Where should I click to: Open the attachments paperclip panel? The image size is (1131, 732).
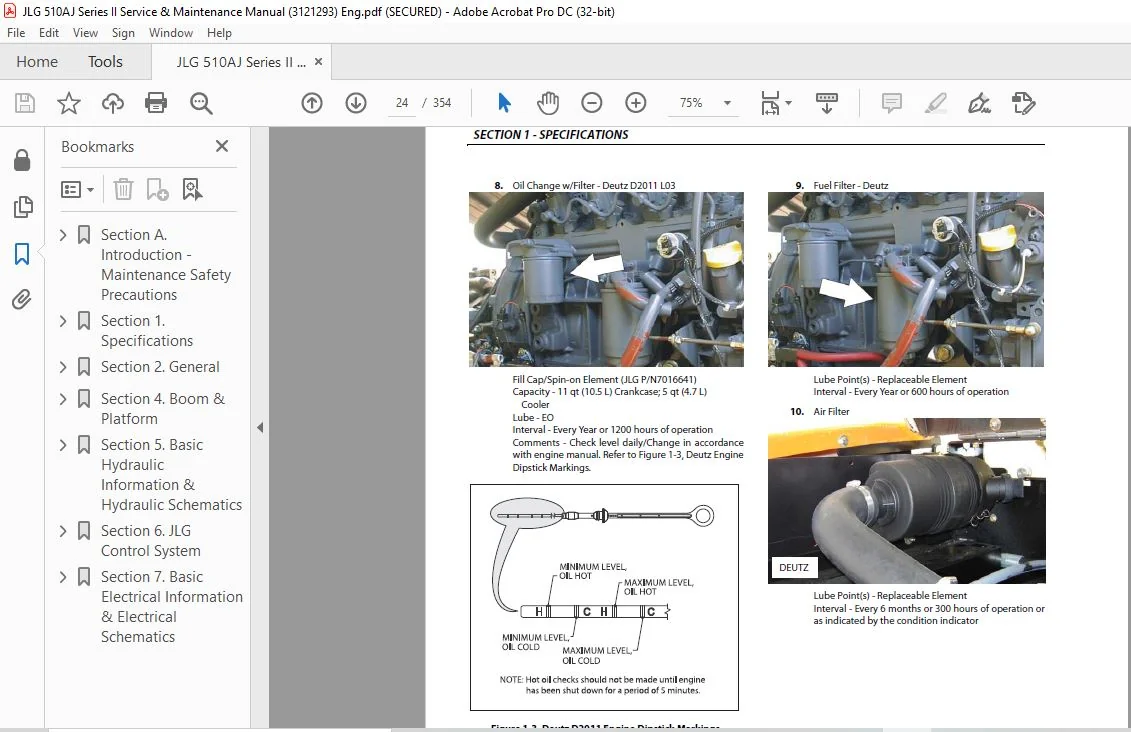pos(22,299)
